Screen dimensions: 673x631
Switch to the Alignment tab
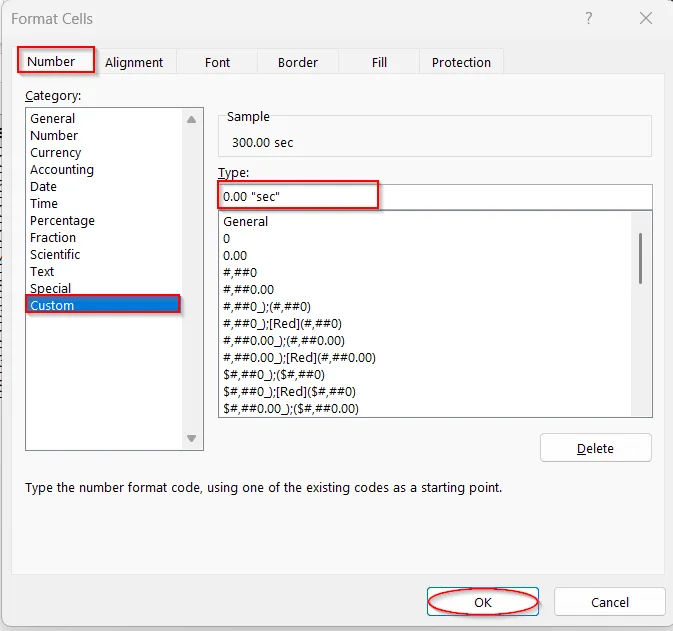coord(134,62)
